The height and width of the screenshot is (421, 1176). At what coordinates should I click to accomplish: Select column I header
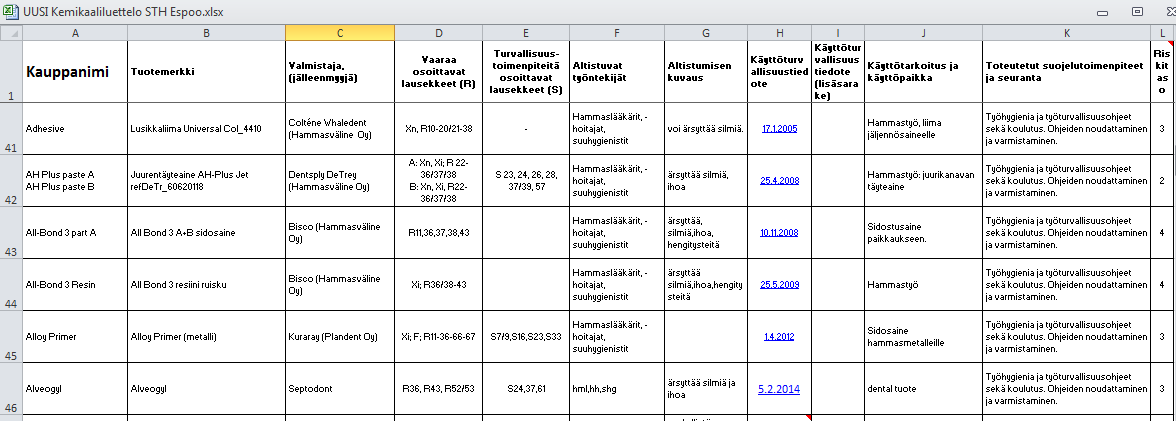click(x=838, y=32)
